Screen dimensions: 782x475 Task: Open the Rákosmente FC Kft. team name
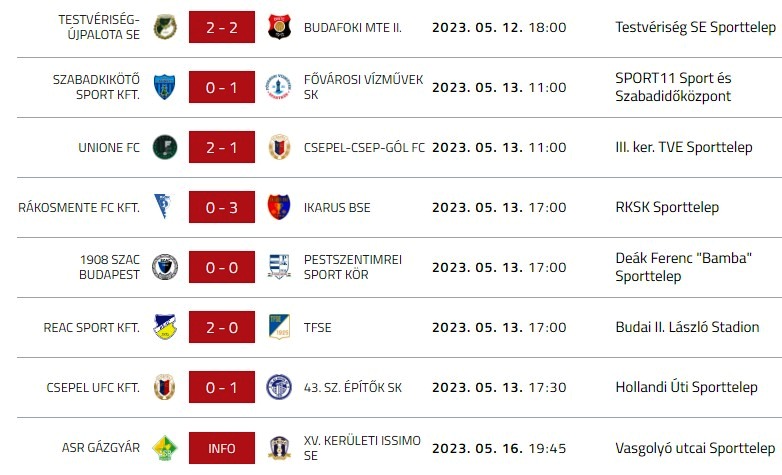[79, 207]
